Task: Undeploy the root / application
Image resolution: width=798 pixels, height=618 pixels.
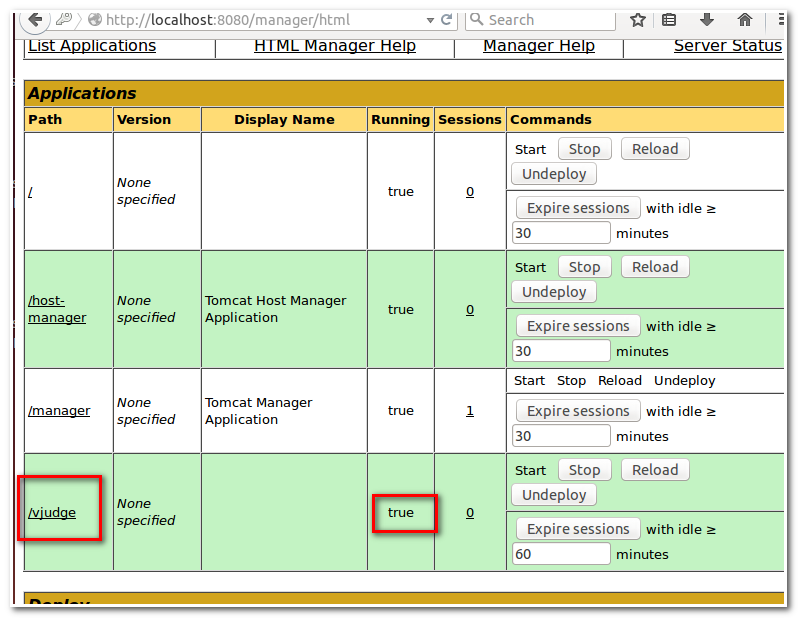Action: pyautogui.click(x=554, y=174)
